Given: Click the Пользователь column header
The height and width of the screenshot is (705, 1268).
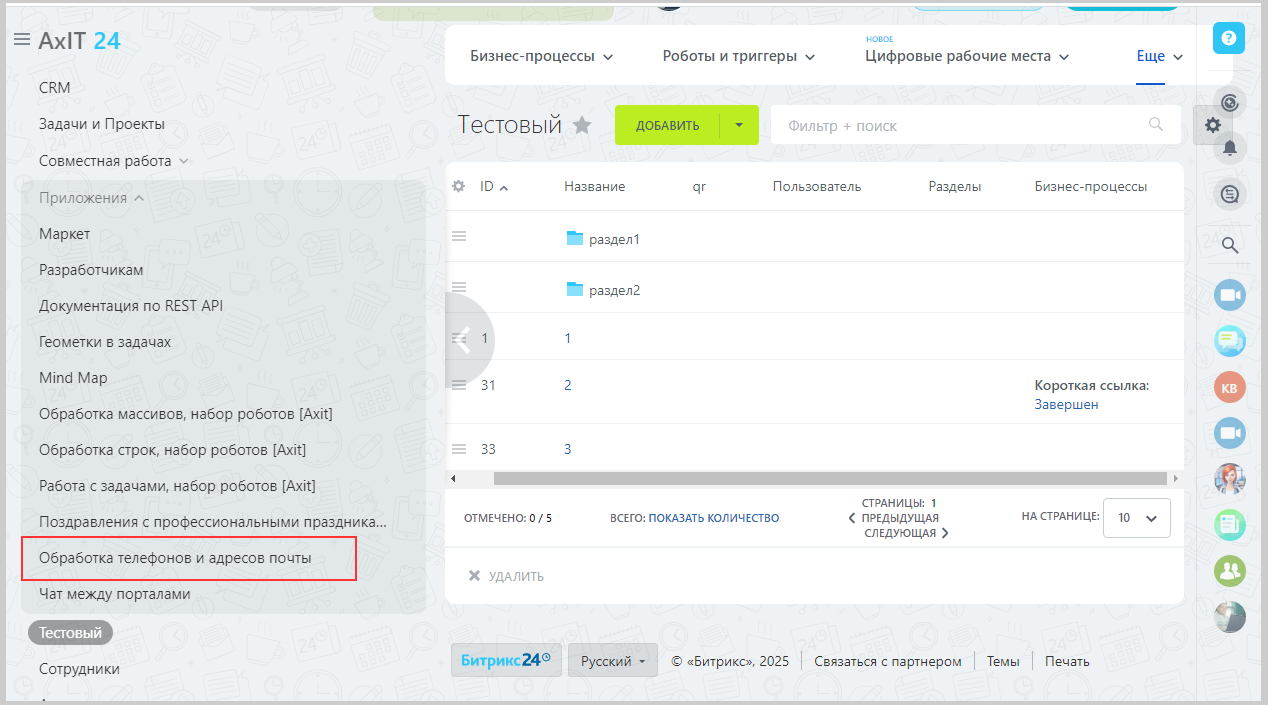Looking at the screenshot, I should click(816, 186).
